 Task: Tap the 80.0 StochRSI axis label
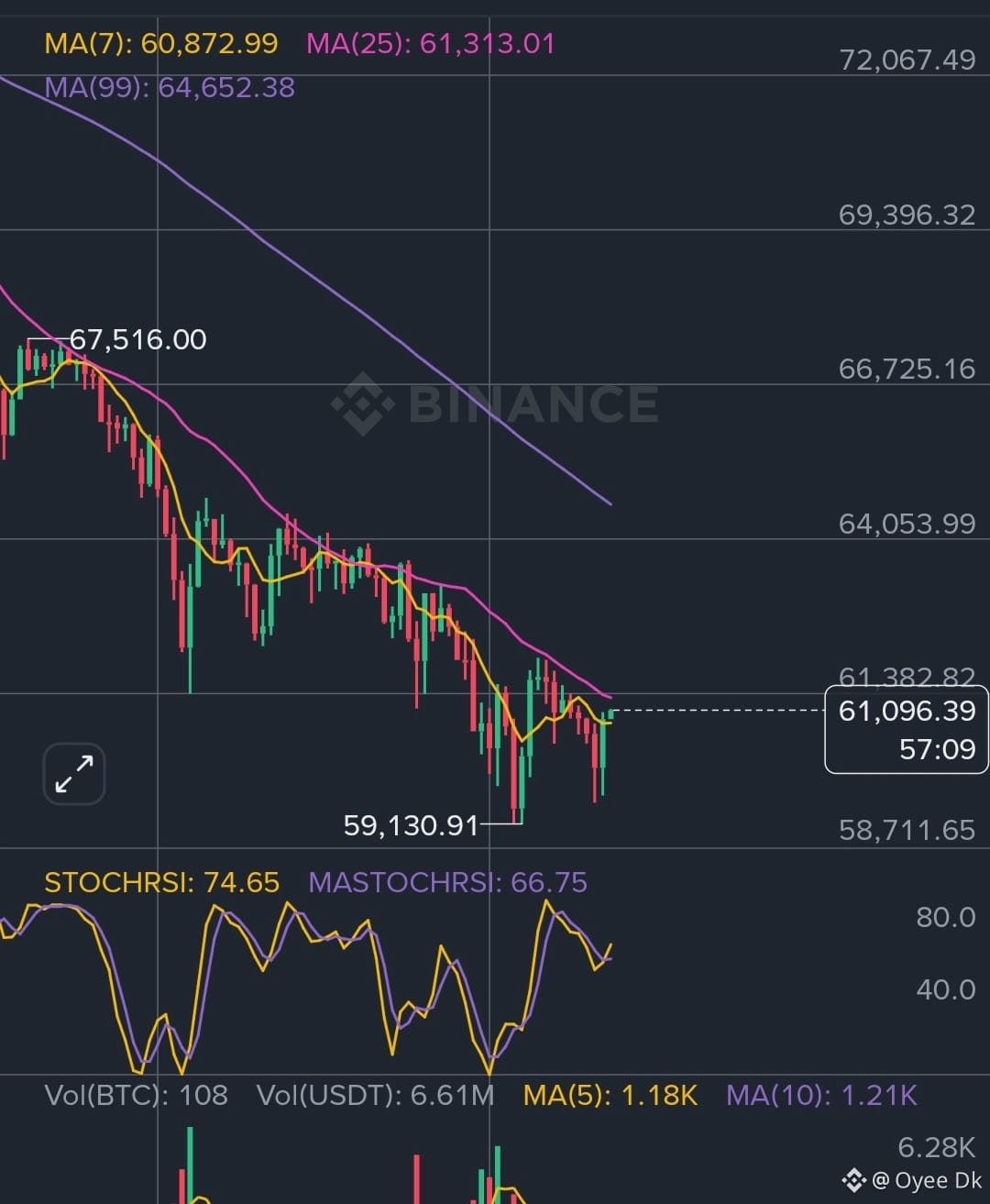(x=946, y=917)
